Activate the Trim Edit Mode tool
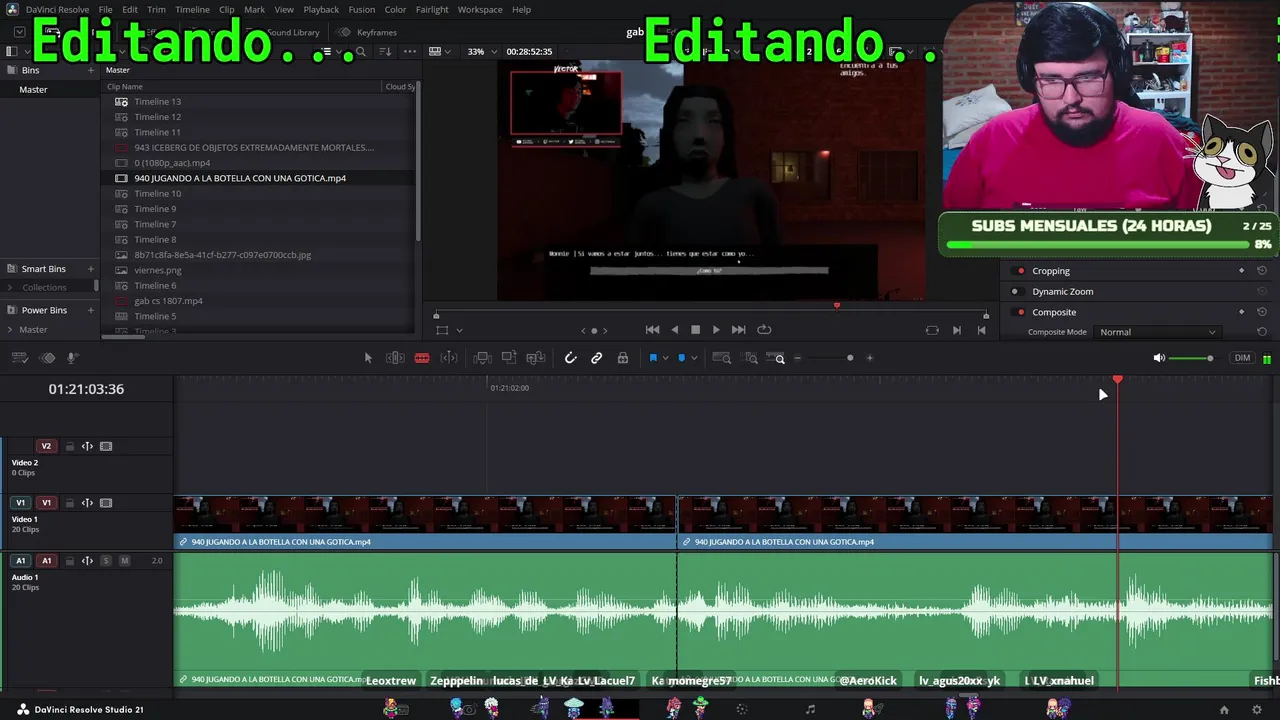Screen dimensions: 1280x720 [395, 358]
